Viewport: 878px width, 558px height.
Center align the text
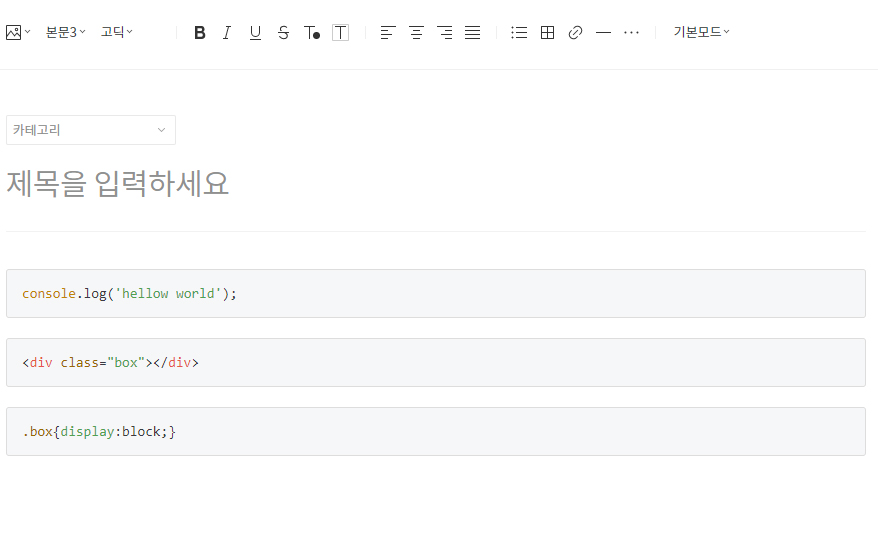tap(416, 33)
